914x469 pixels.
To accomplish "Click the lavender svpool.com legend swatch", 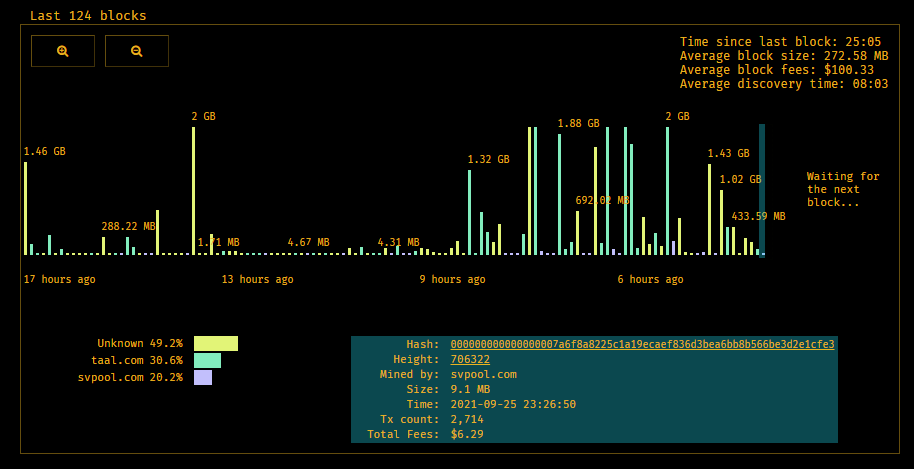I will 203,378.
